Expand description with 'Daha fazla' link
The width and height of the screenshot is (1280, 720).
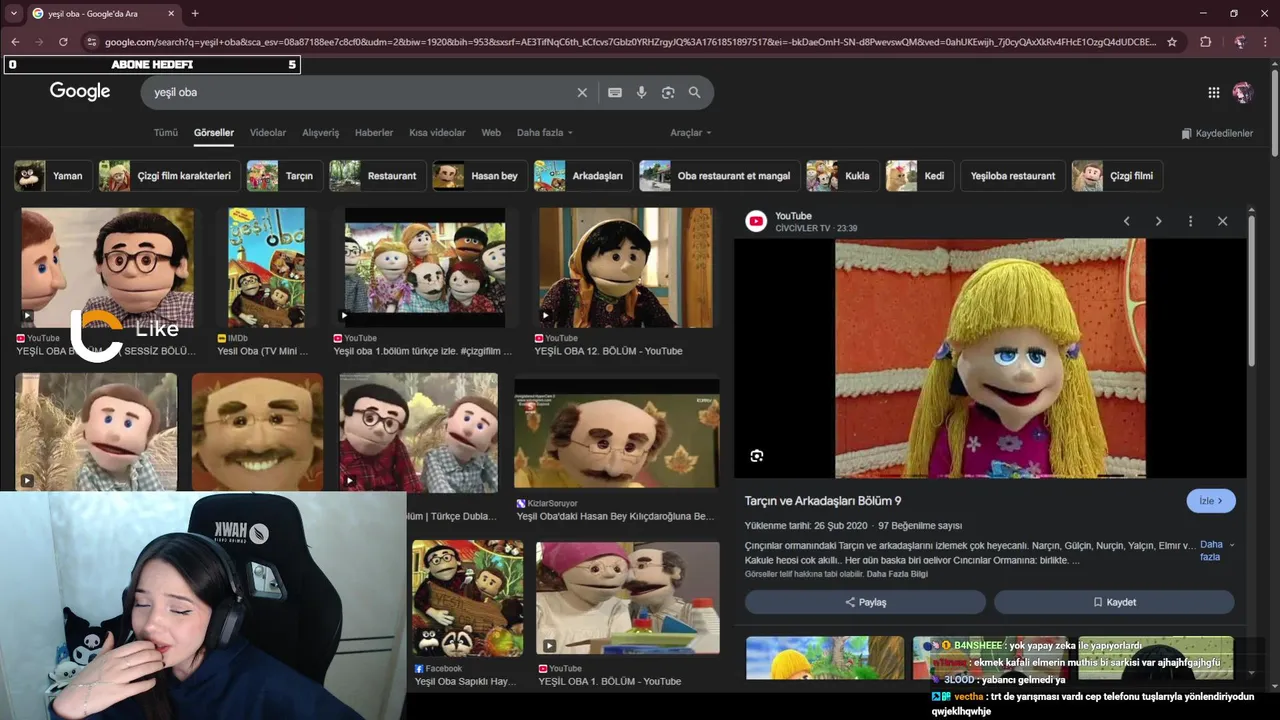click(x=1215, y=551)
